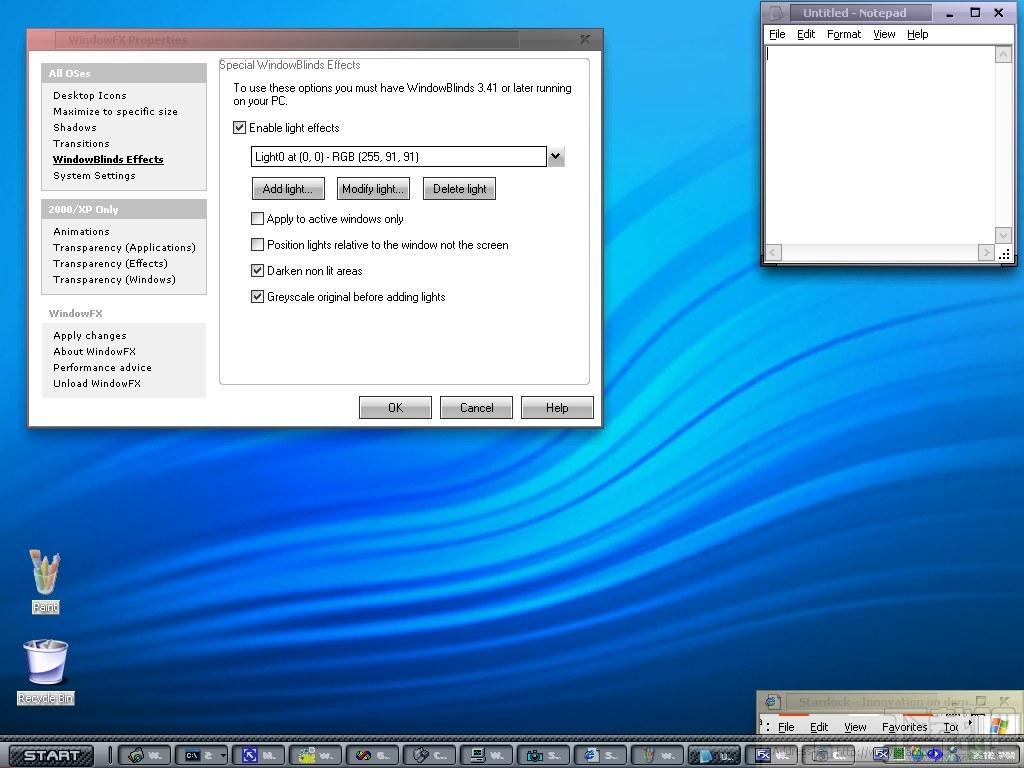Open Transparency (Applications) settings
The width and height of the screenshot is (1024, 768).
(x=124, y=248)
